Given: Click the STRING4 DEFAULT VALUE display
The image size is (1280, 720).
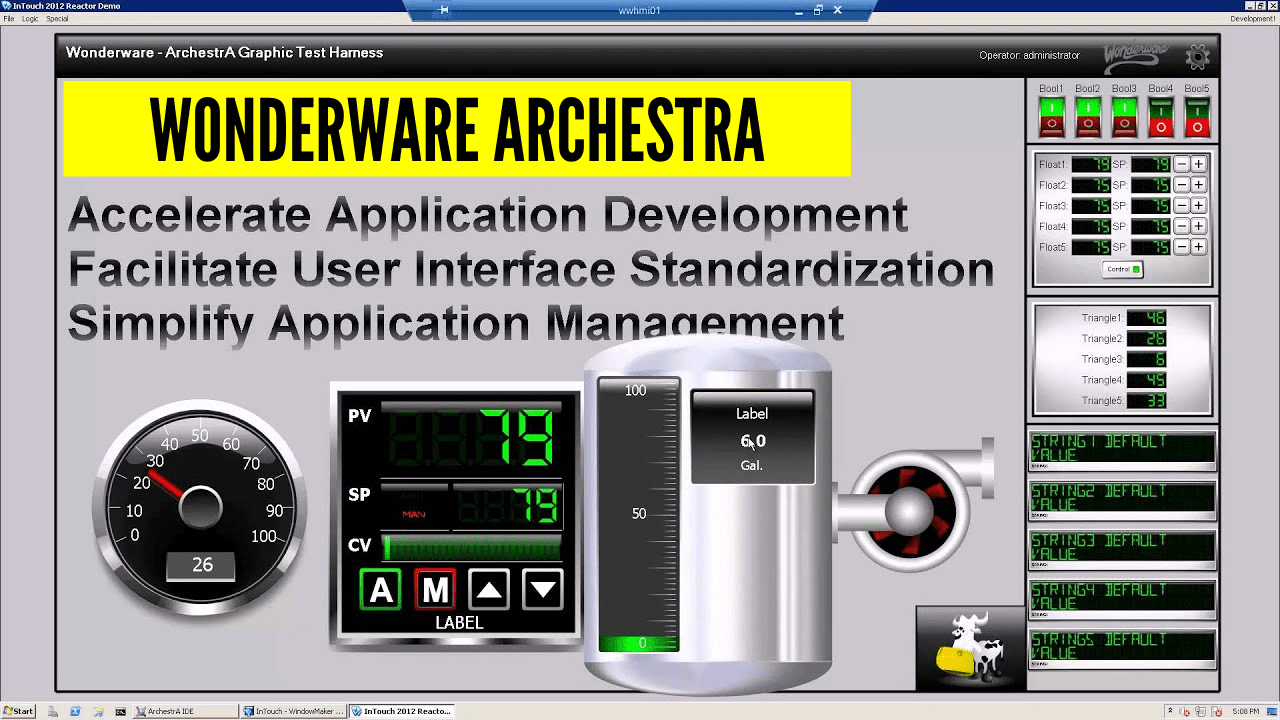Looking at the screenshot, I should (x=1122, y=598).
